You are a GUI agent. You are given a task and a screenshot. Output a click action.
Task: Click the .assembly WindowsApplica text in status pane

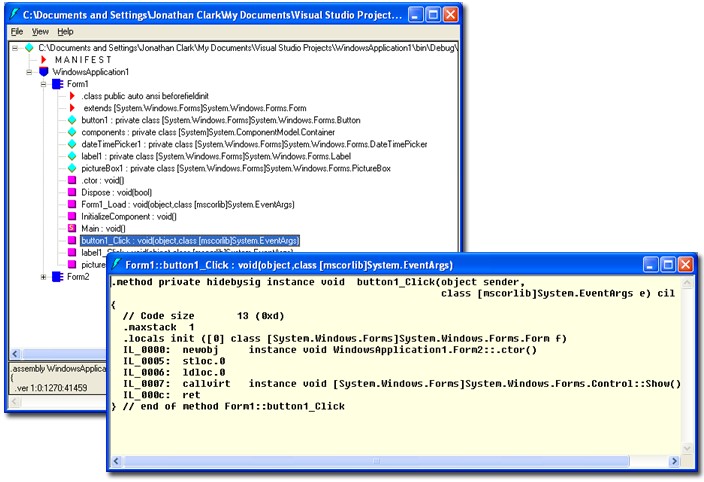tap(59, 369)
